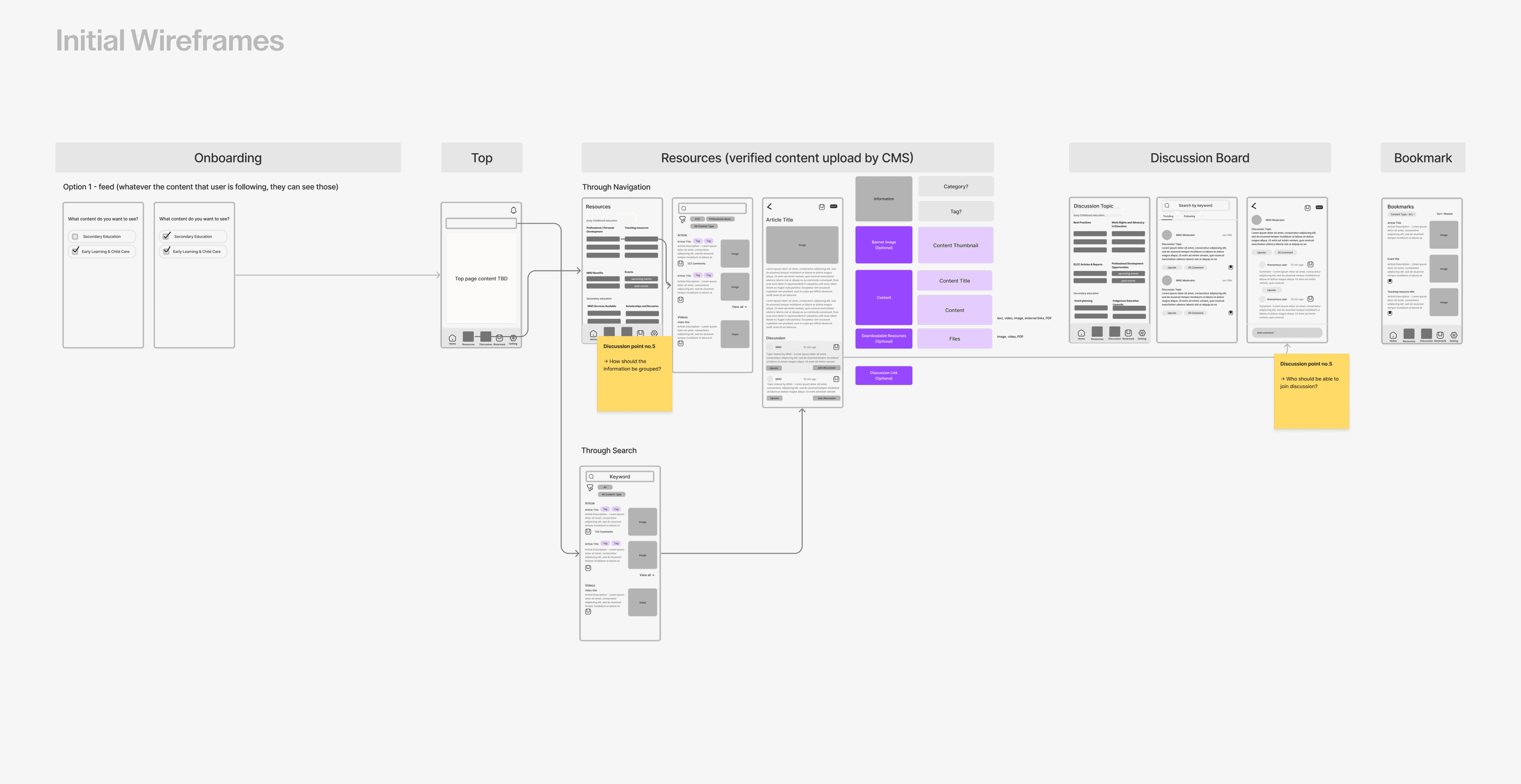
Task: Open the Sort: Newest selector in Bookmarks
Action: [1444, 214]
